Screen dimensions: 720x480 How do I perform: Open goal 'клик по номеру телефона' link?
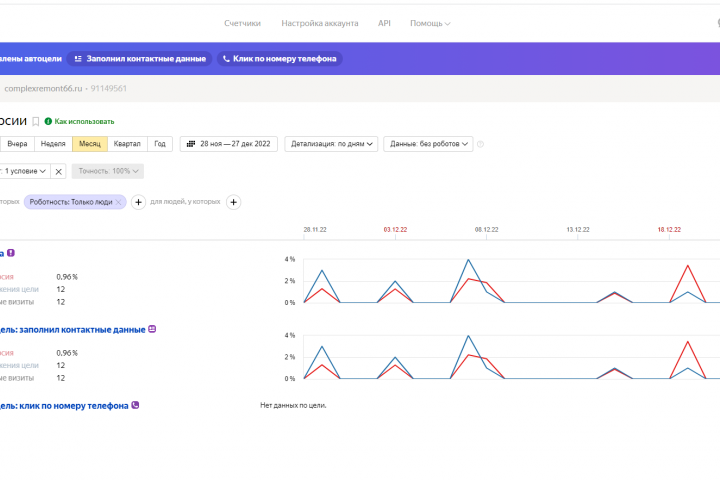click(x=64, y=406)
